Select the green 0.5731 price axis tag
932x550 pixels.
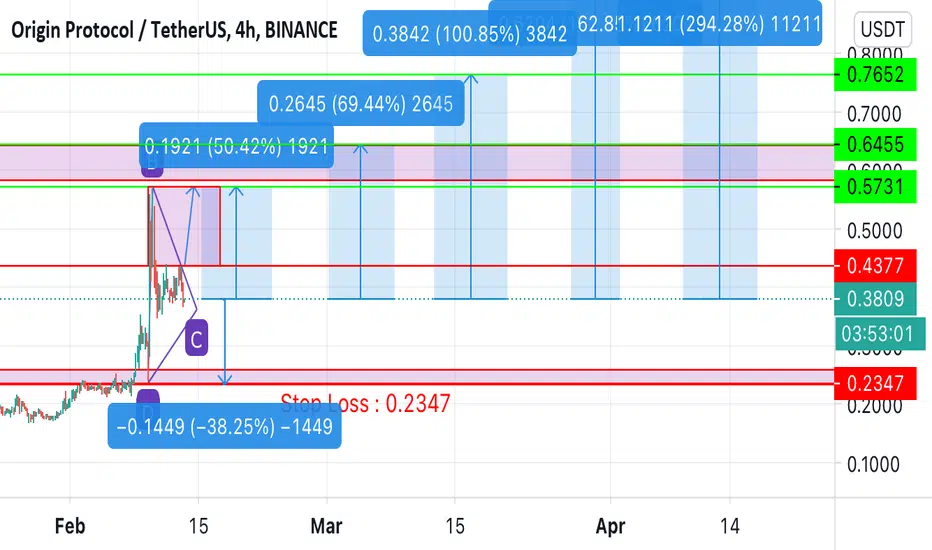[x=875, y=186]
